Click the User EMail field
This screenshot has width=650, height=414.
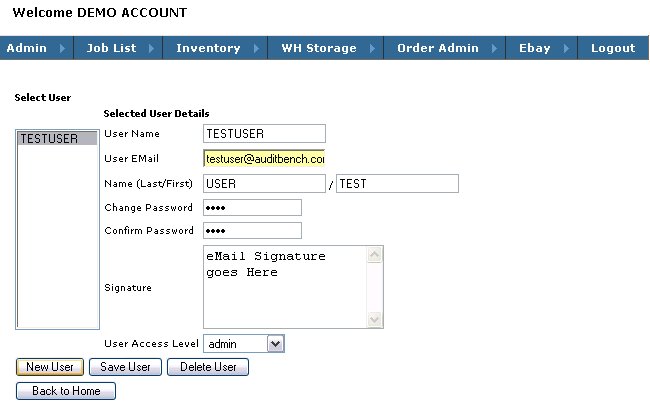click(x=264, y=159)
